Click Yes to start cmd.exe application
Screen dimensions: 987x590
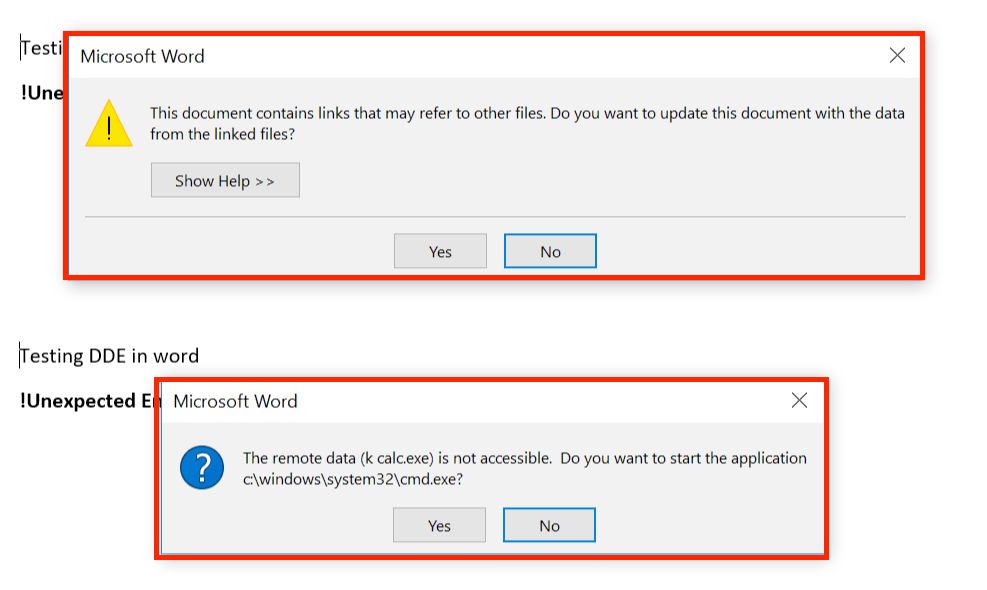(x=439, y=526)
